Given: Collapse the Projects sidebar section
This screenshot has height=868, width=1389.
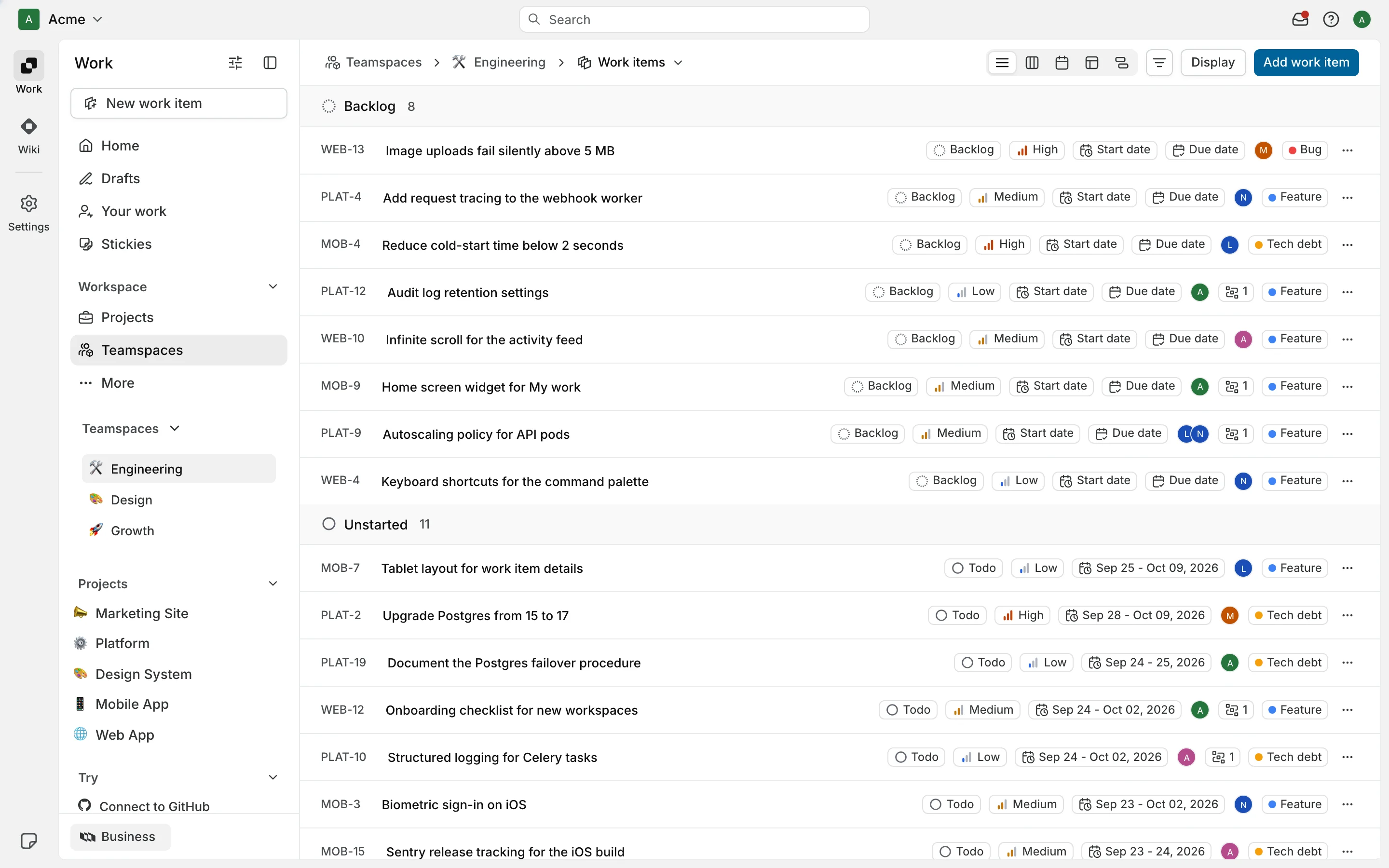Looking at the screenshot, I should point(273,584).
